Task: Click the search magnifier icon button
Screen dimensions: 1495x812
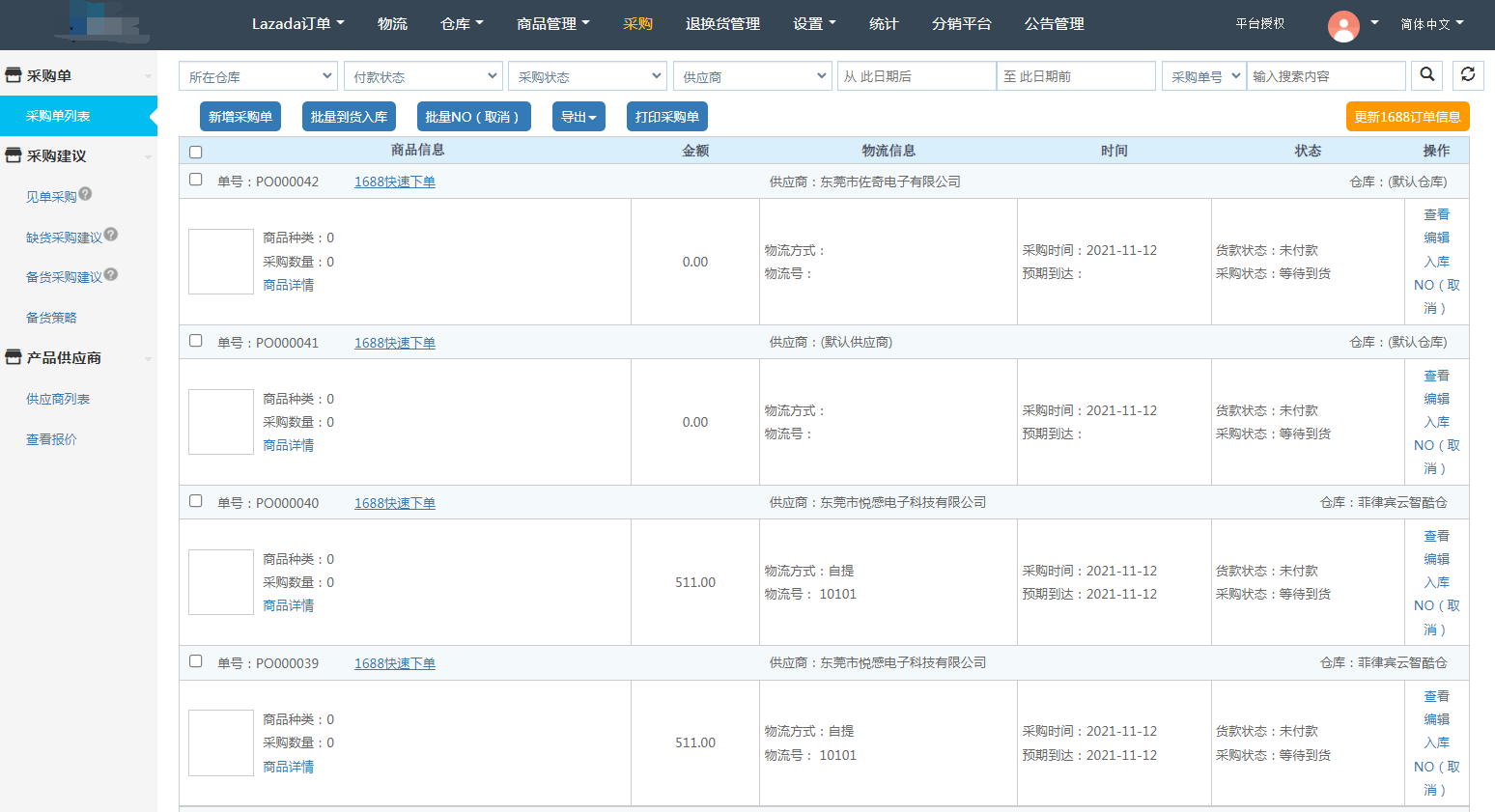Action: click(1426, 75)
